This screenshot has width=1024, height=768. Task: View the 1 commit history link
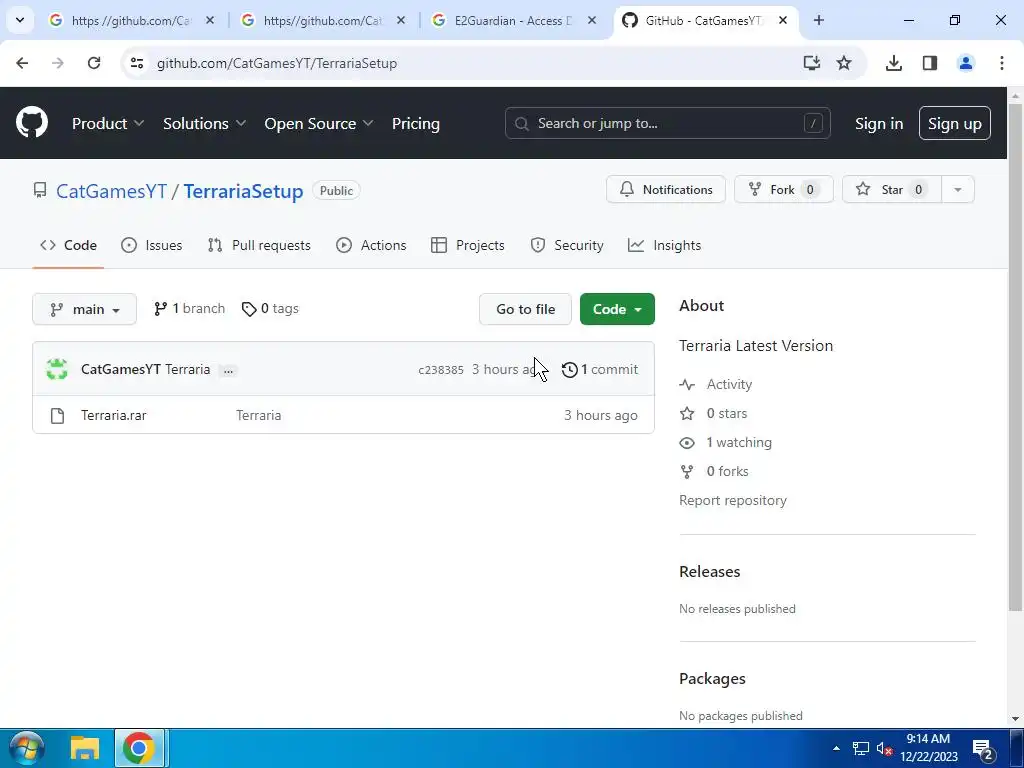[x=600, y=370]
